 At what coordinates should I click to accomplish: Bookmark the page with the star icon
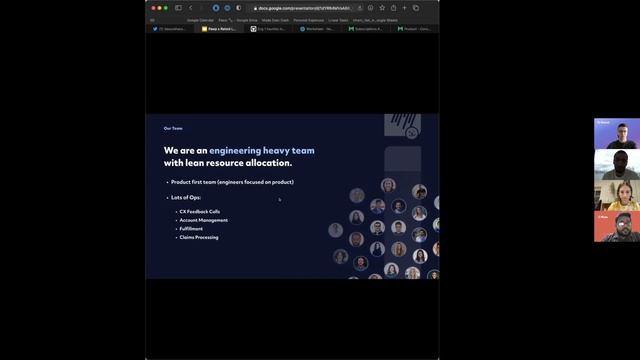pyautogui.click(x=382, y=8)
